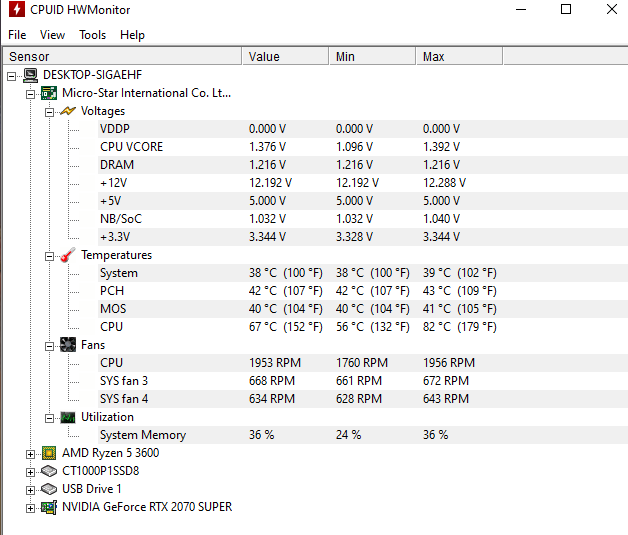The width and height of the screenshot is (628, 535).
Task: Select the System Memory utilization row
Action: tap(363, 435)
